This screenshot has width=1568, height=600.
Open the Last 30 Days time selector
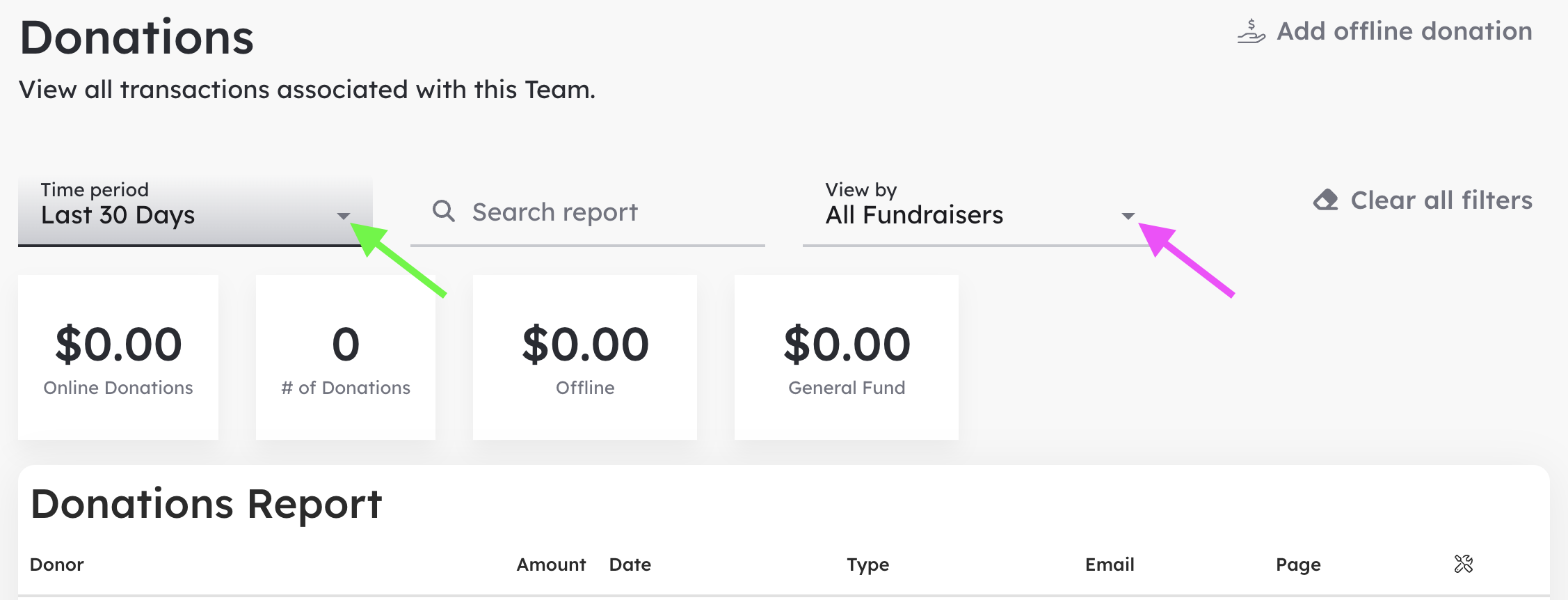(195, 211)
